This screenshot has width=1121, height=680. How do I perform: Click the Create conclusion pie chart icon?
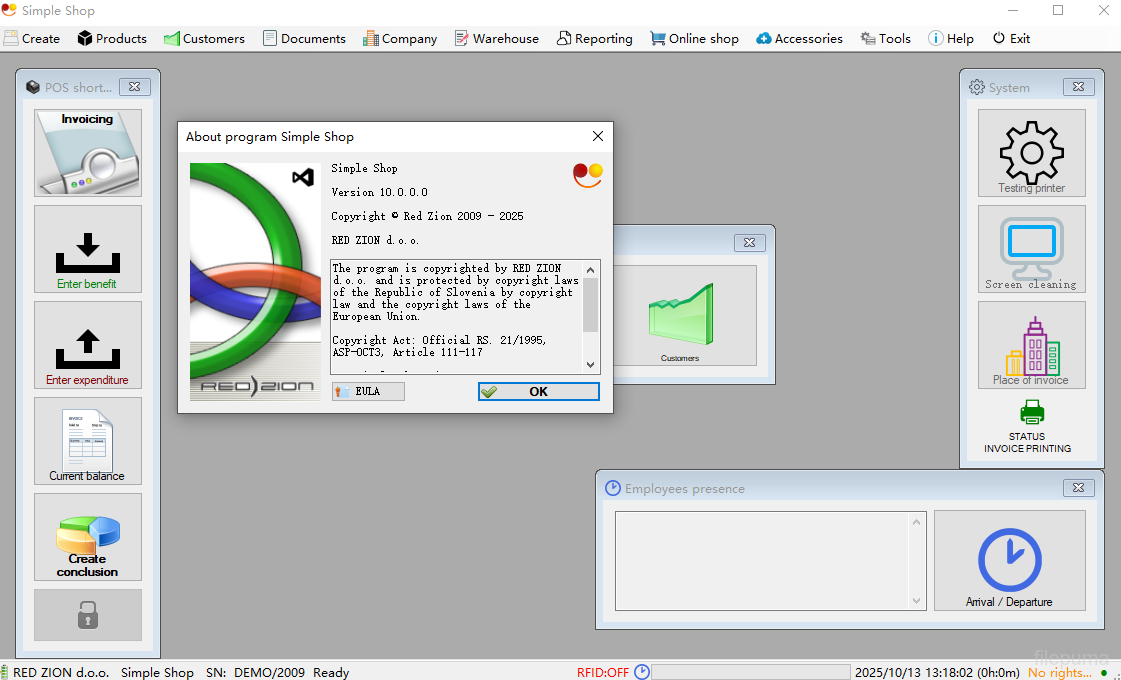tap(88, 537)
